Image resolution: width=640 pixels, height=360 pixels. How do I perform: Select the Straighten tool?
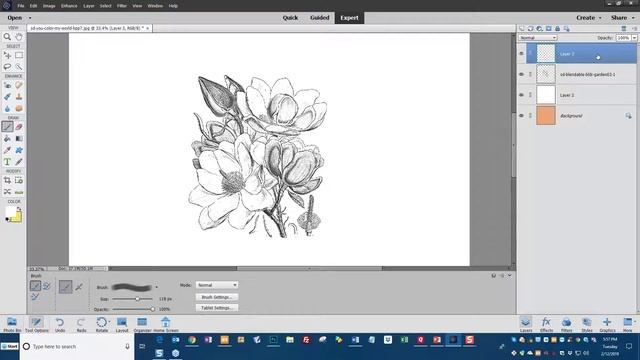19,191
